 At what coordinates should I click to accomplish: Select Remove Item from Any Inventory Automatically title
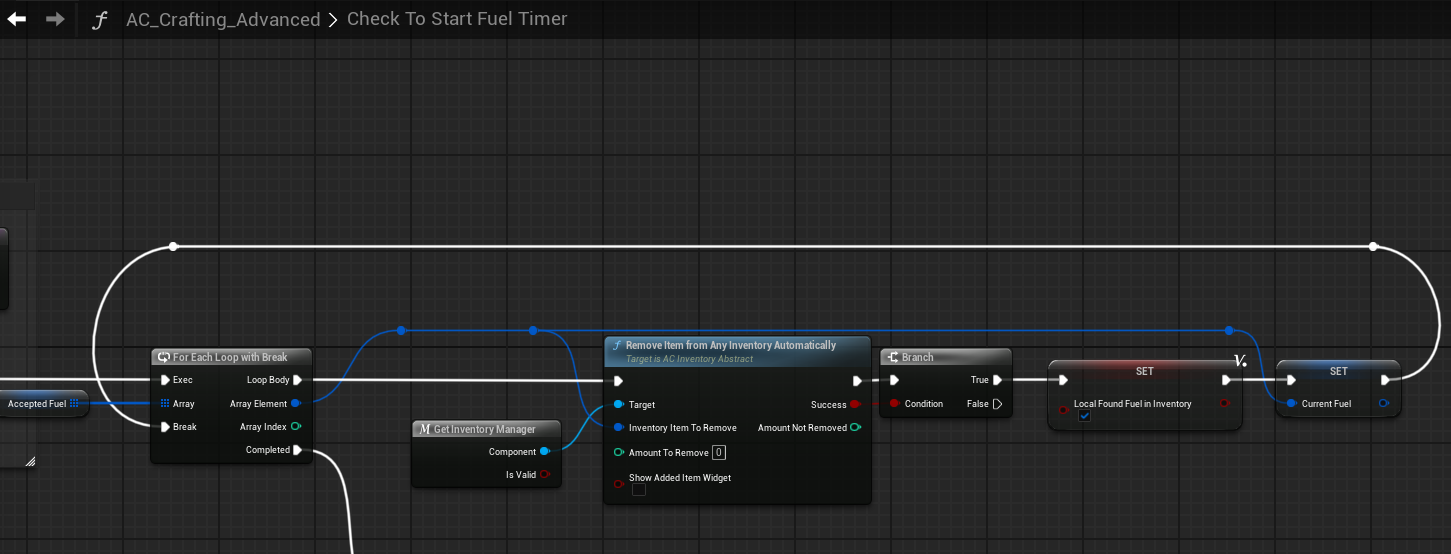point(731,345)
